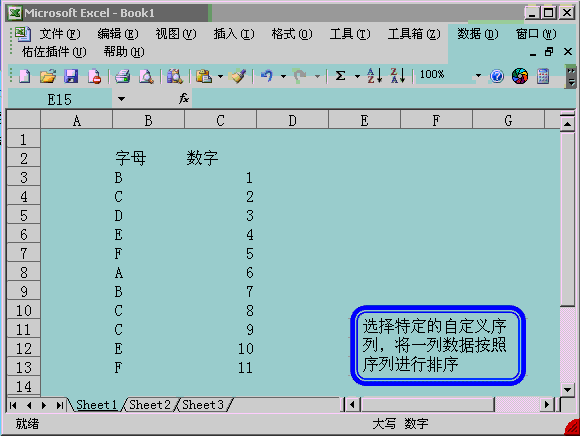Sort ascending with the A-Z icon
Screen dimensions: 580x436
coord(374,76)
